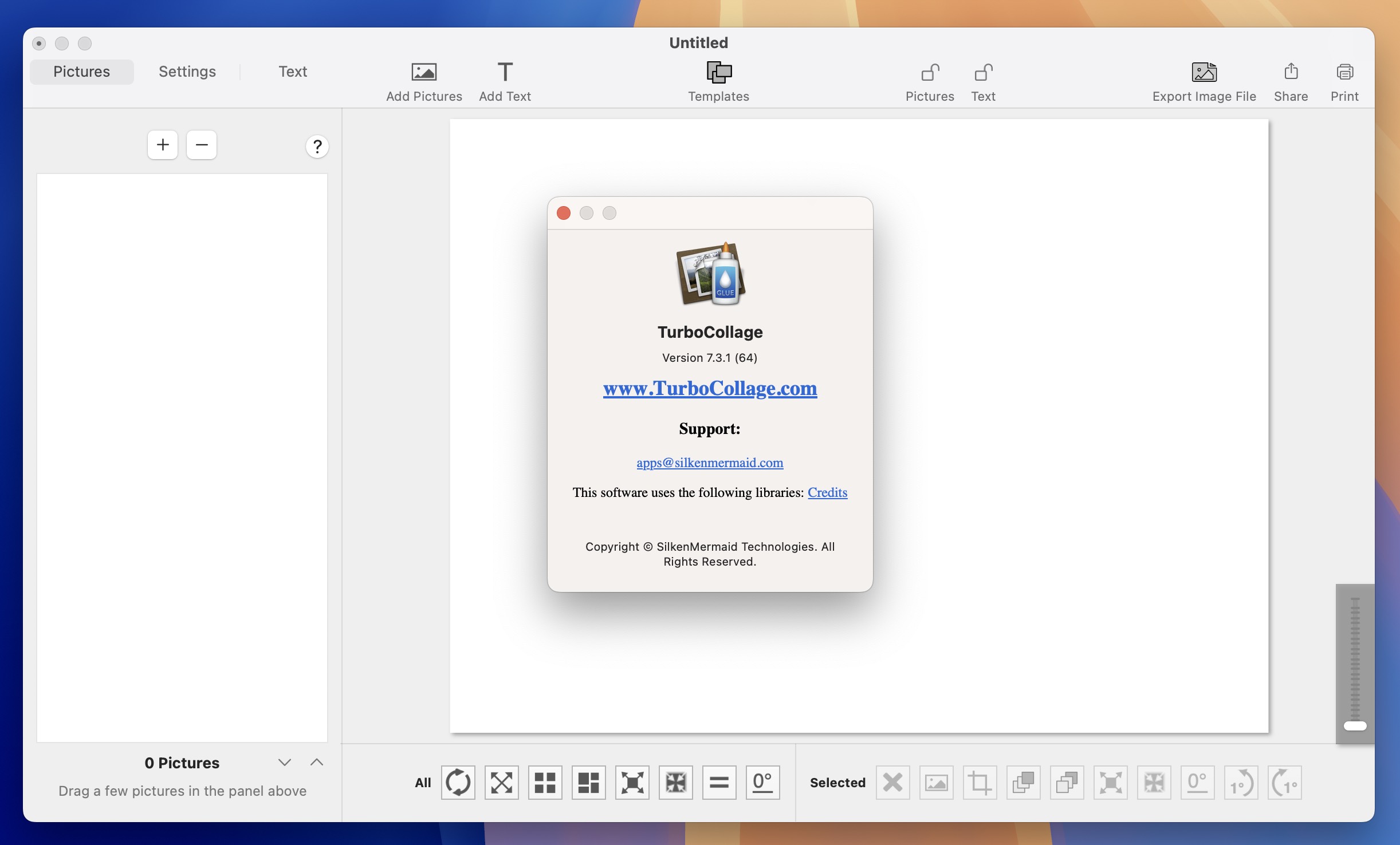The width and height of the screenshot is (1400, 845).
Task: Open the Credits link
Action: point(827,492)
